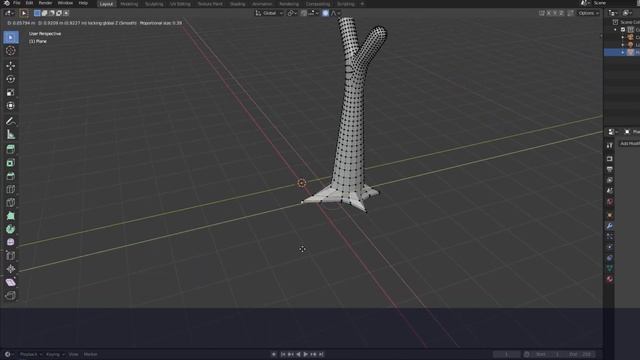Open the Editor Type dropdown in viewport header
Image resolution: width=640 pixels, height=360 pixels.
pyautogui.click(x=9, y=13)
